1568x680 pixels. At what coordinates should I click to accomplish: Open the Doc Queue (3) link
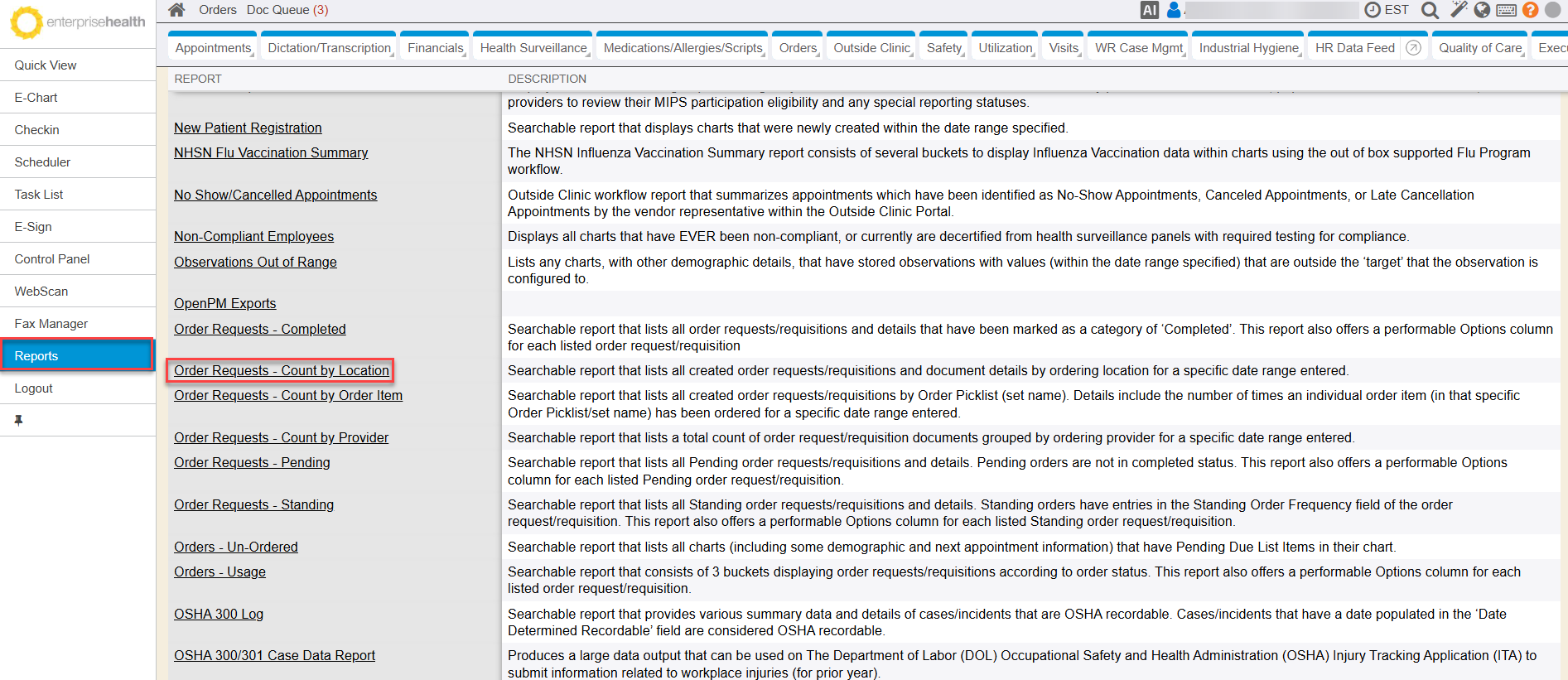[x=287, y=10]
